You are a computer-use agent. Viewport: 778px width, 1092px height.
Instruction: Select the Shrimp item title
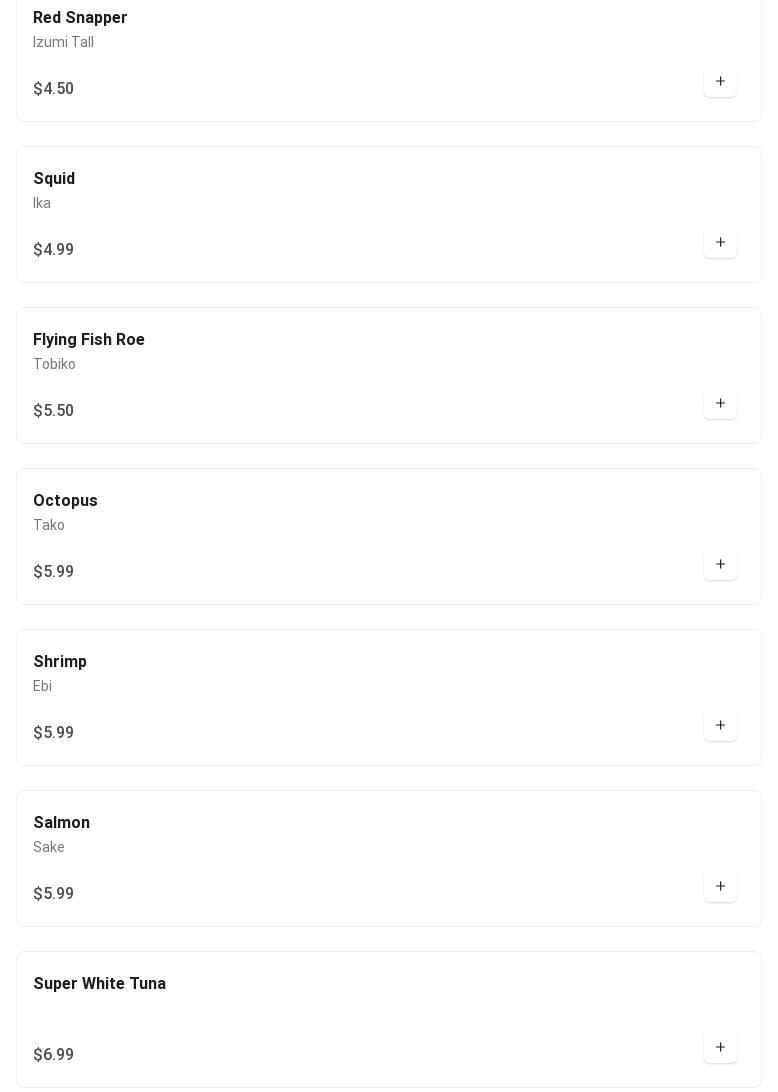(x=60, y=662)
